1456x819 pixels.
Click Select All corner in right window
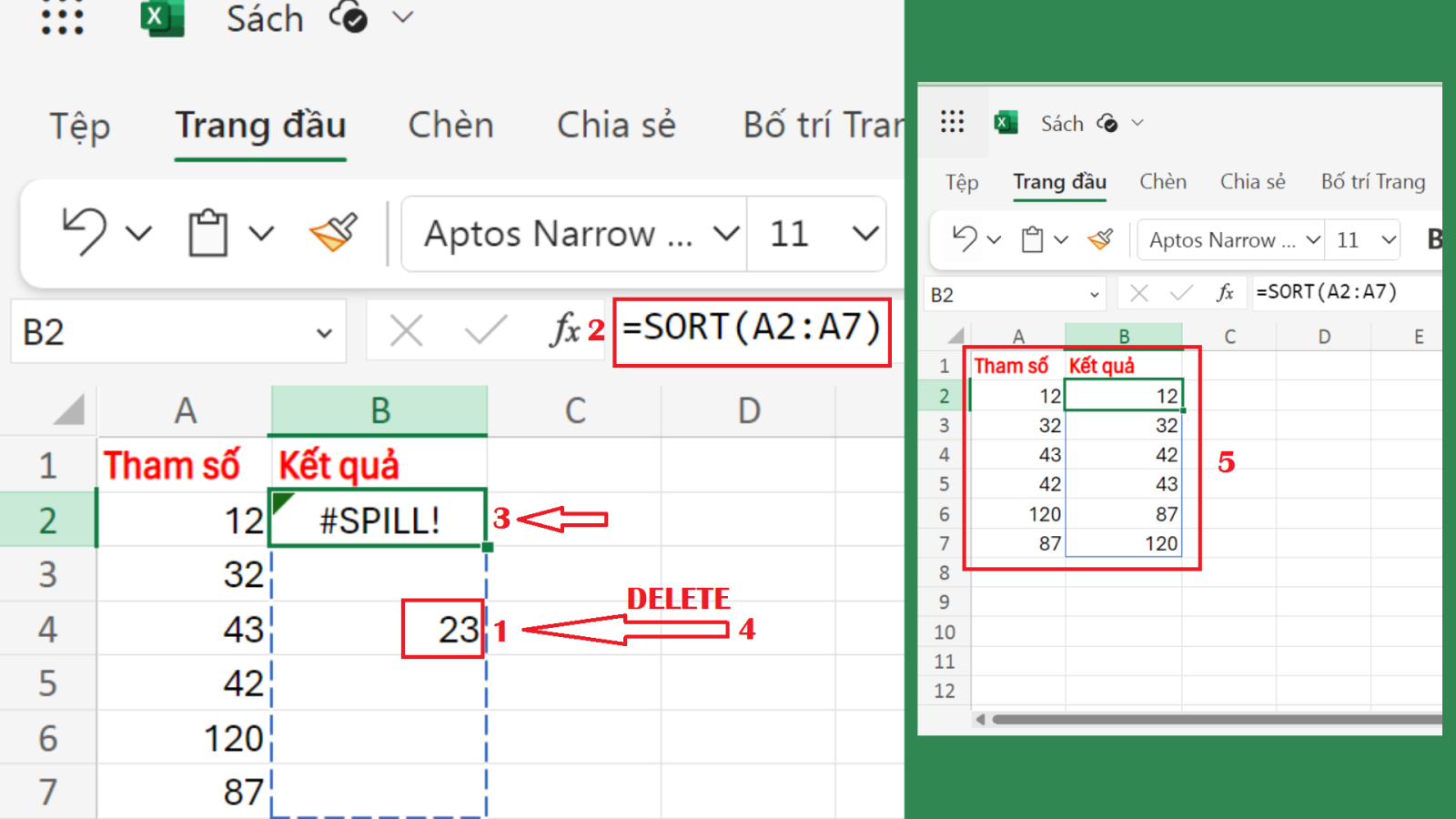coord(955,336)
